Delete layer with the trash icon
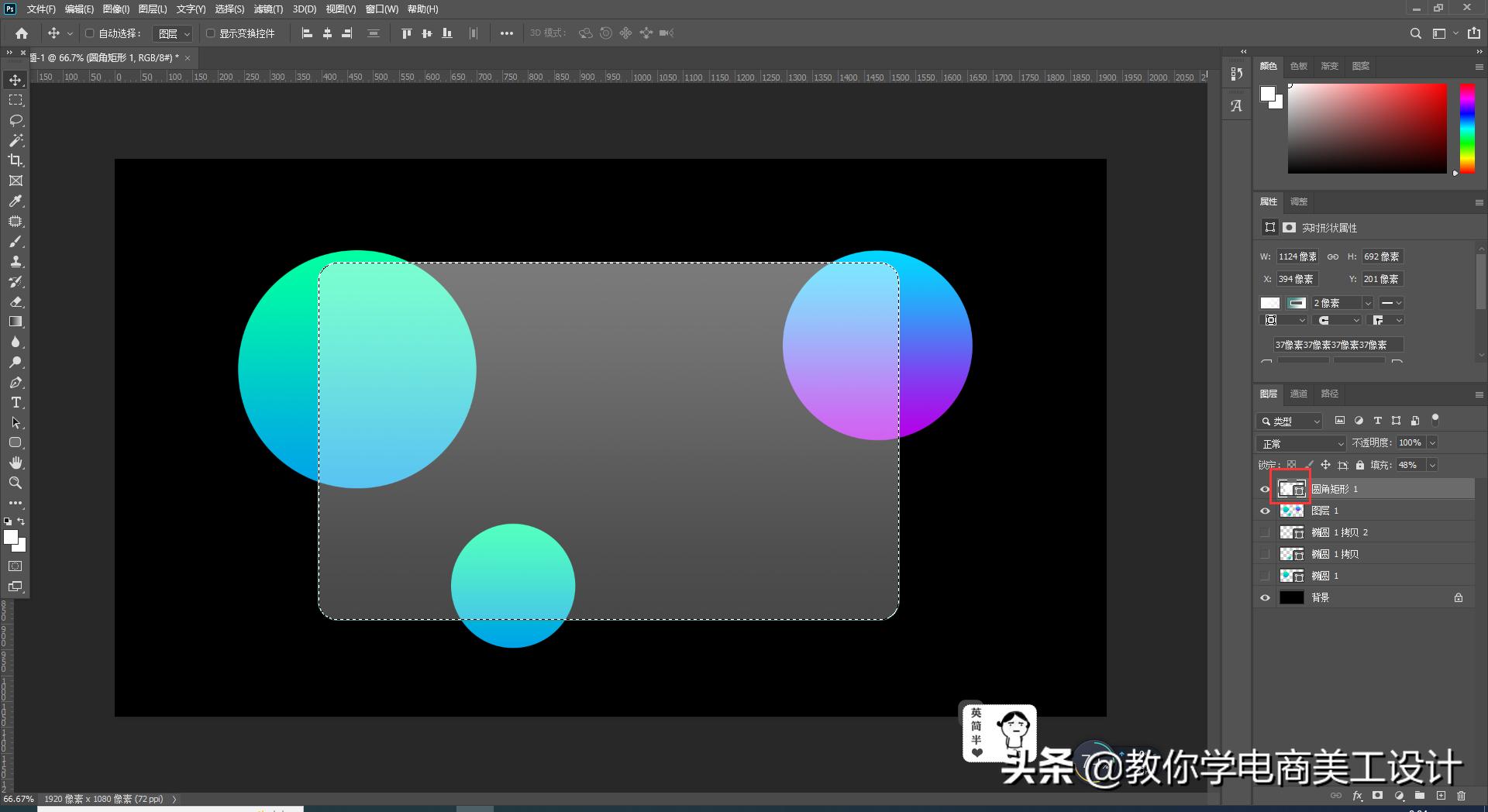The height and width of the screenshot is (812, 1488). click(x=1461, y=796)
